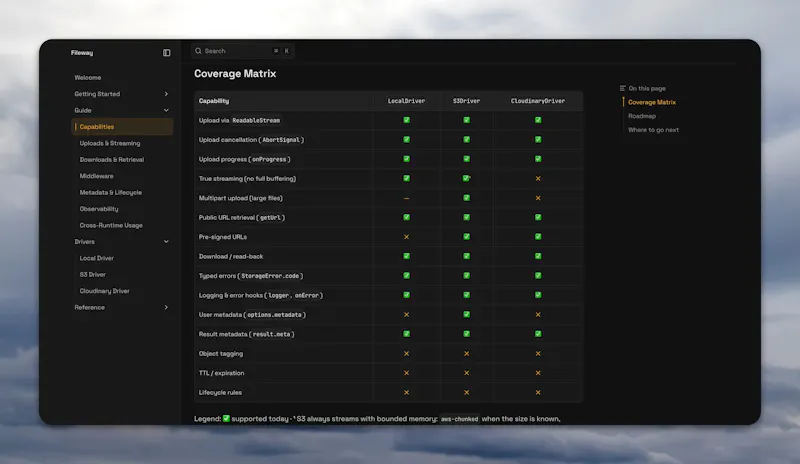Click the onProgress code label

pyautogui.click(x=269, y=159)
